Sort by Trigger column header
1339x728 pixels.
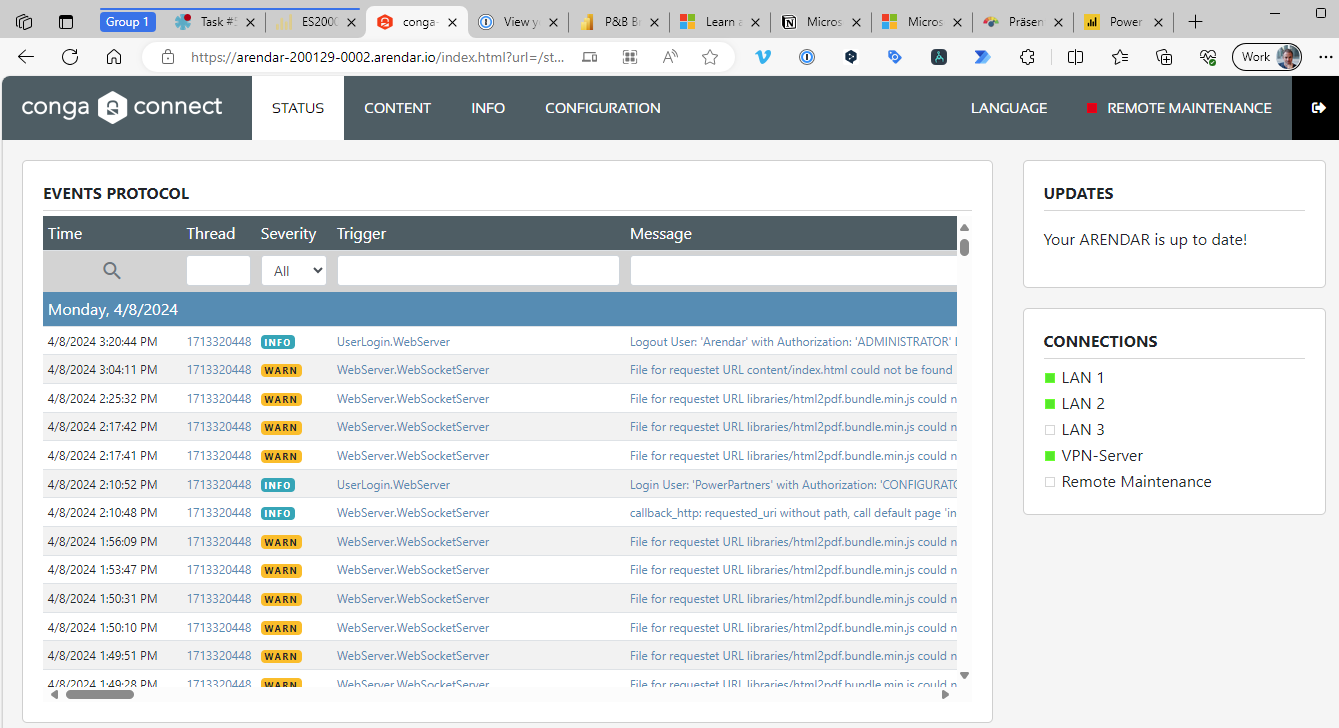tap(361, 233)
